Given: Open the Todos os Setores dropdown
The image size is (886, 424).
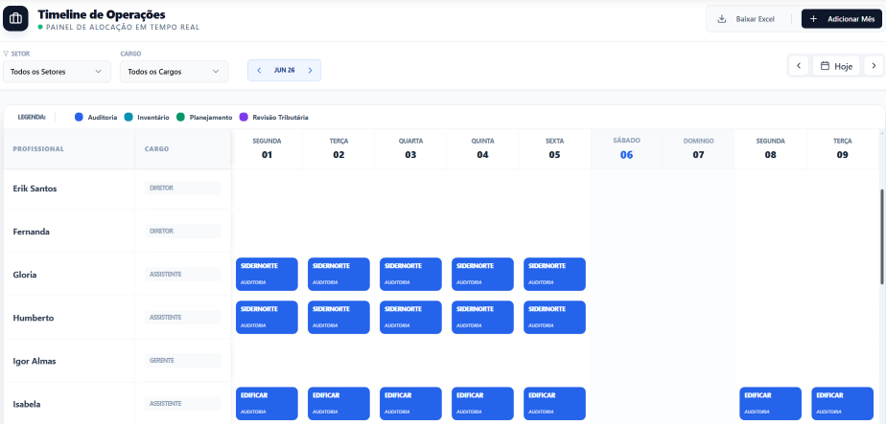Looking at the screenshot, I should (x=57, y=72).
